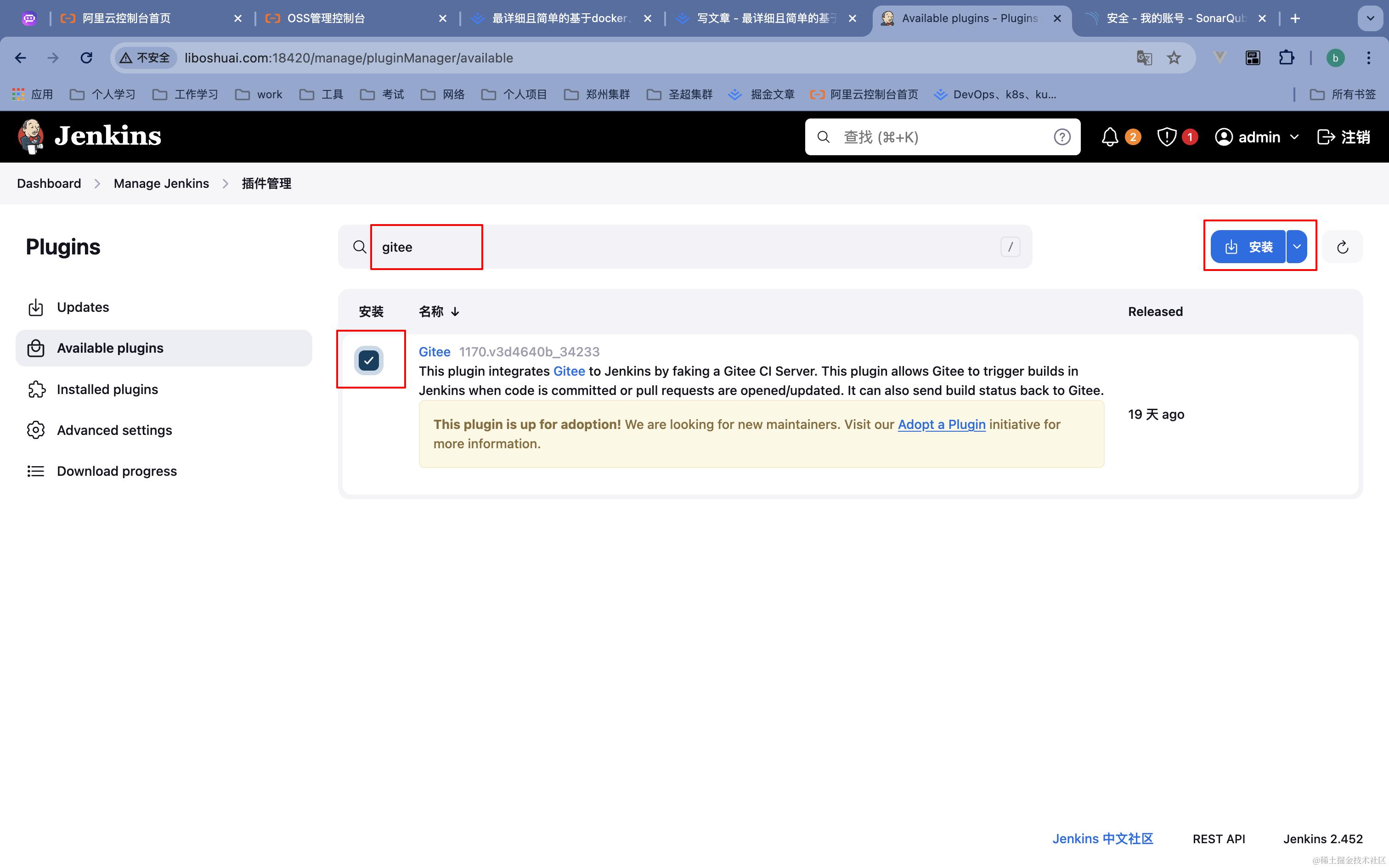Open the security shield warnings icon

[x=1166, y=137]
